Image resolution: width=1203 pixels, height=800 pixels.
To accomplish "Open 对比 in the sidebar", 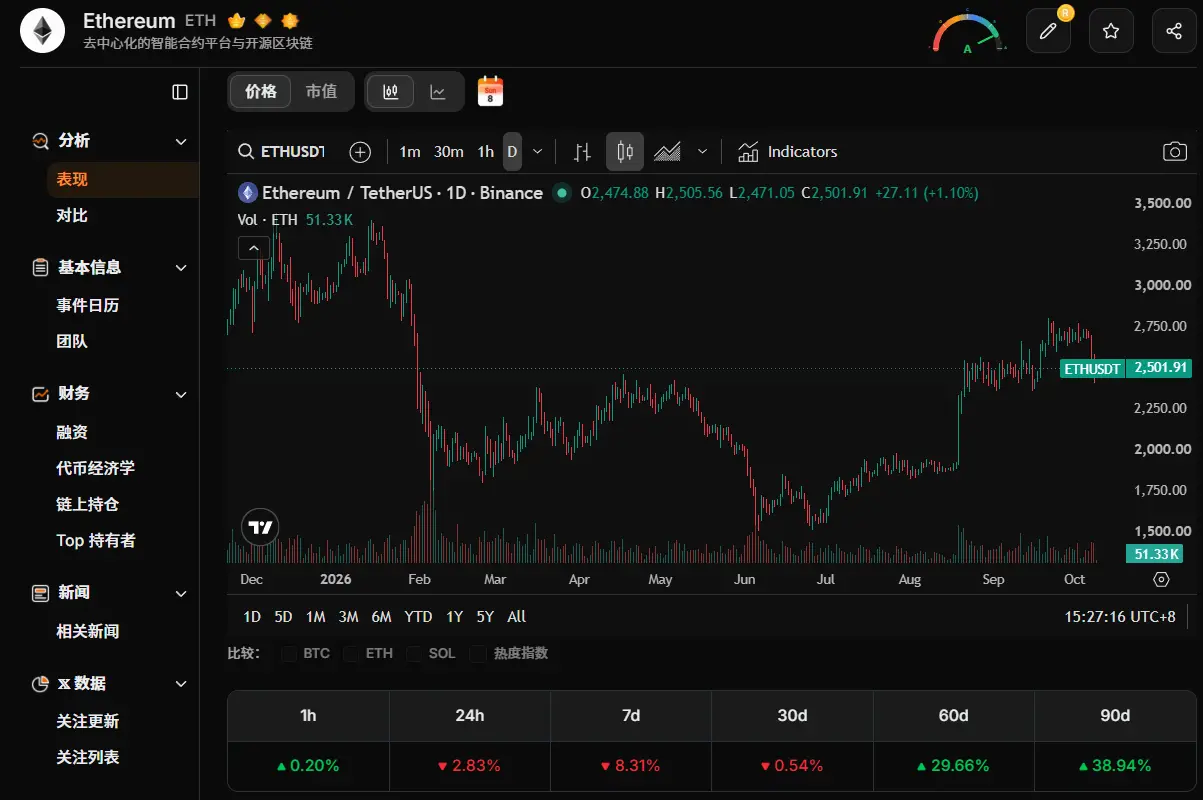I will click(x=72, y=216).
